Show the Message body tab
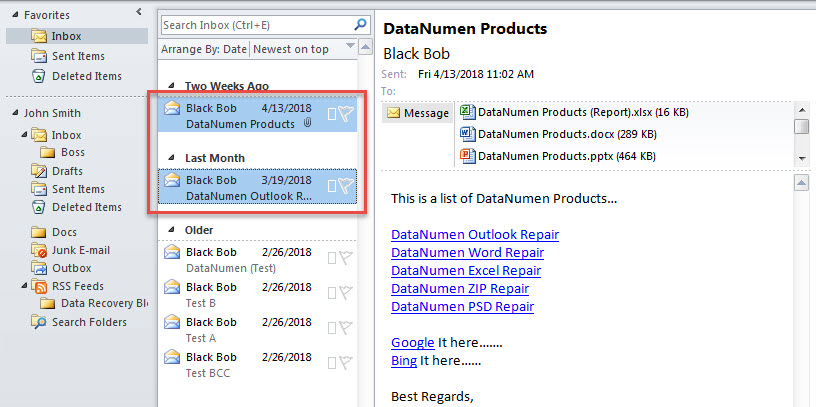Image resolution: width=816 pixels, height=407 pixels. [x=418, y=113]
